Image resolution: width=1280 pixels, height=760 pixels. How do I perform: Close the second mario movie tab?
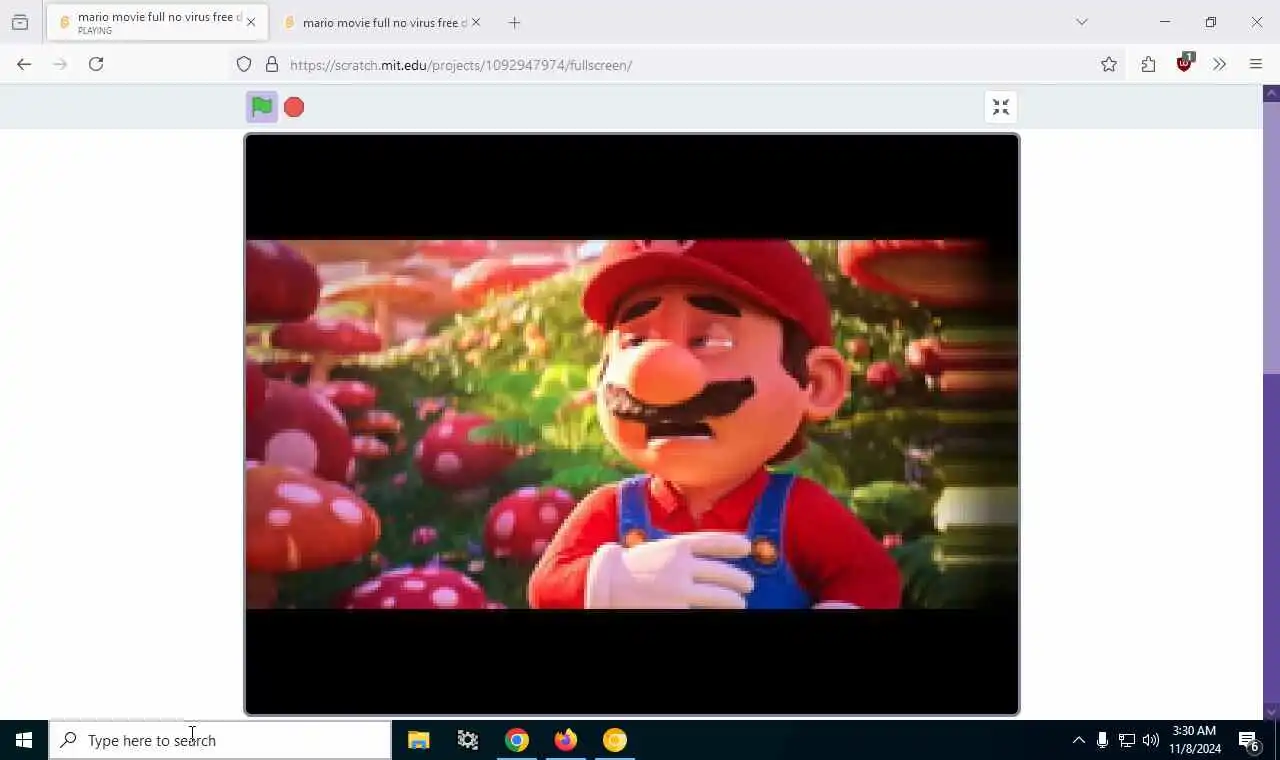tap(476, 22)
